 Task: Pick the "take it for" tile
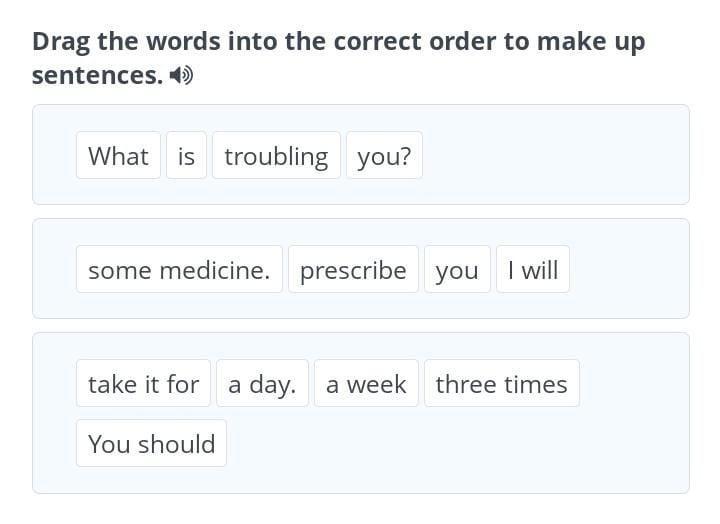[x=143, y=383]
